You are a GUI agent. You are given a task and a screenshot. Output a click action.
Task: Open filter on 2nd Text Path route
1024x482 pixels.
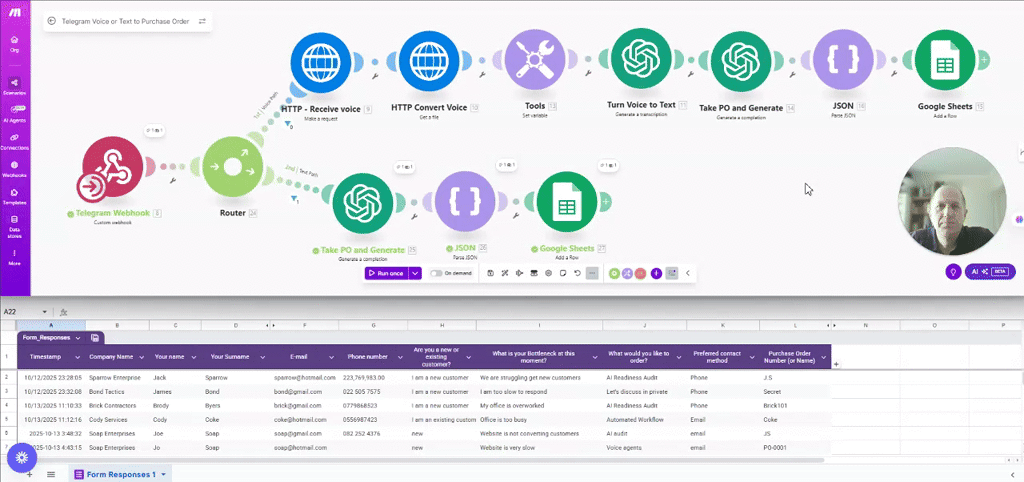pyautogui.click(x=295, y=198)
